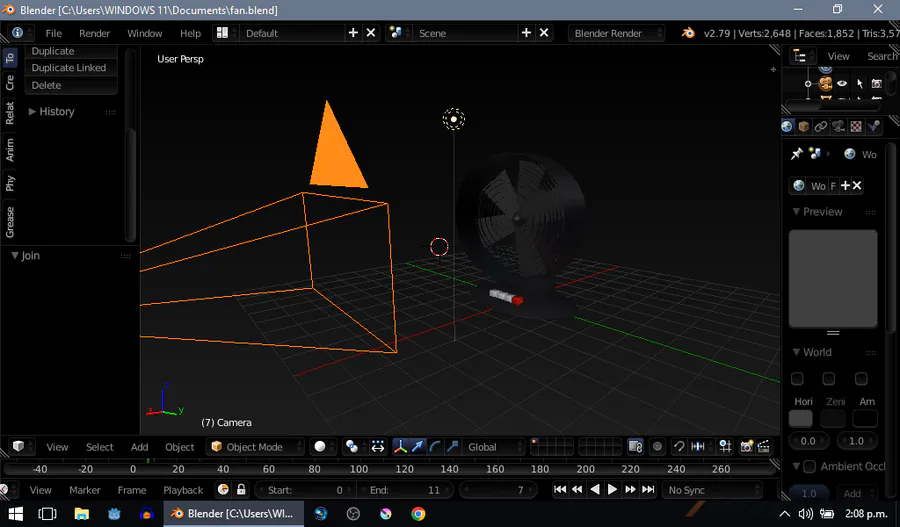900x527 pixels.
Task: Open the Object Mode dropdown
Action: point(255,447)
